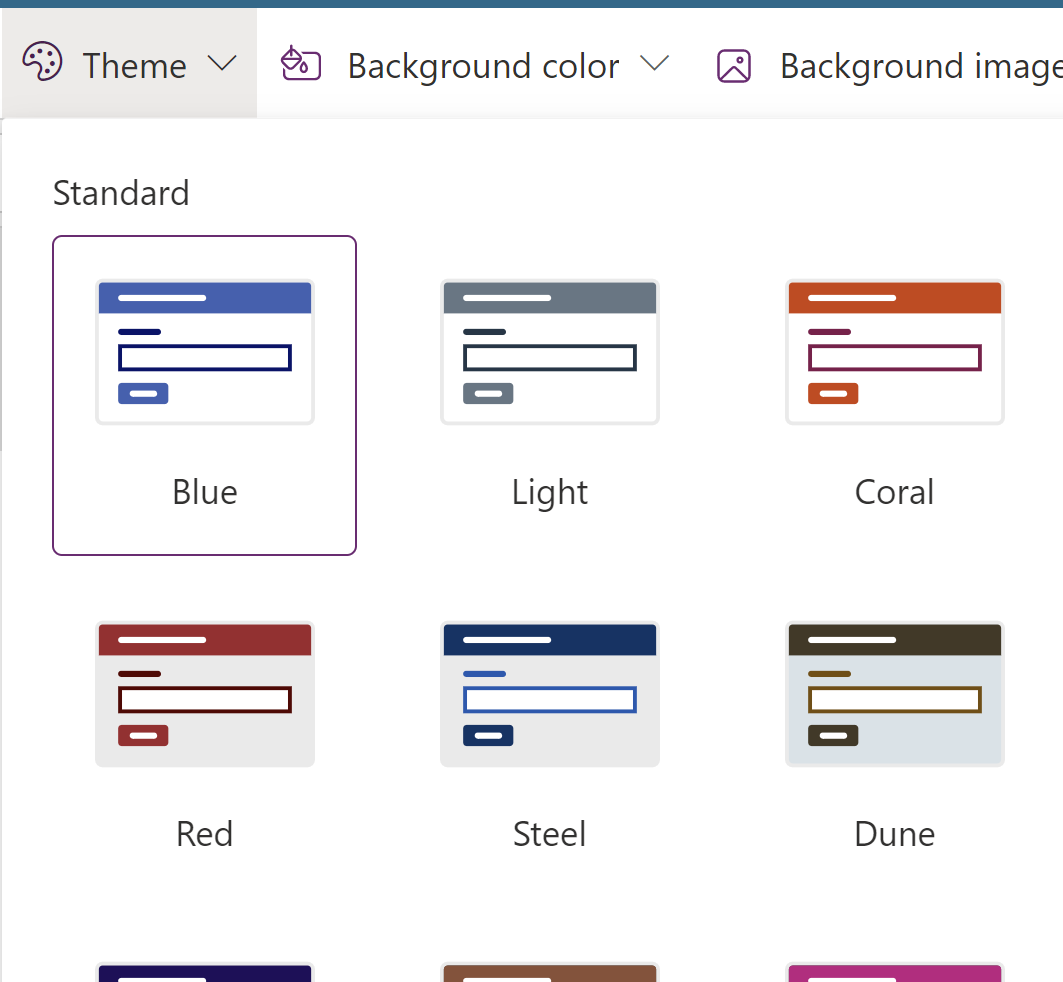
Task: Select the brown theme in bottom row
Action: [x=549, y=972]
